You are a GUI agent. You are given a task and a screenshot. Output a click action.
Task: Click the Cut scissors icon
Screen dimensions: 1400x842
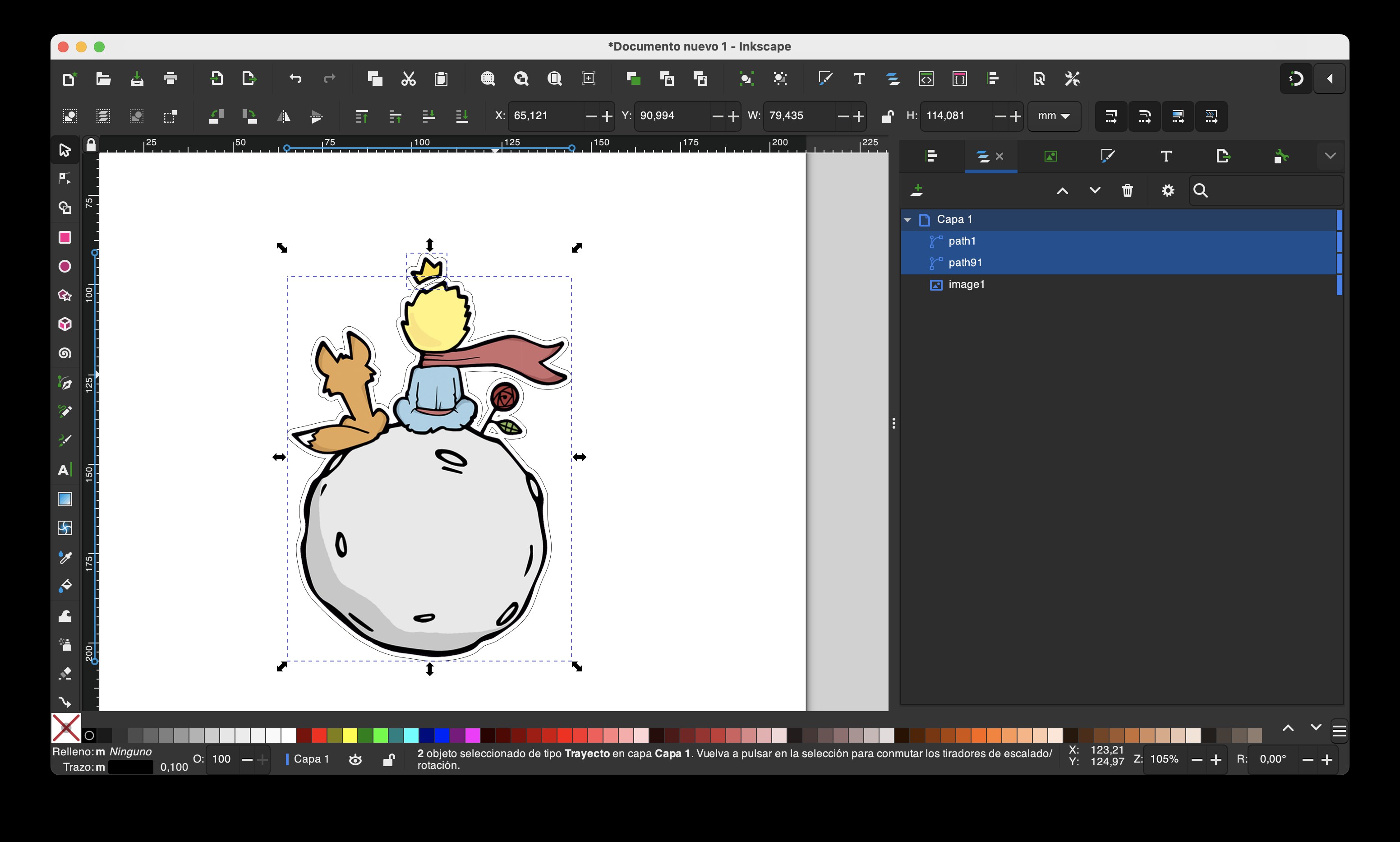(x=408, y=79)
